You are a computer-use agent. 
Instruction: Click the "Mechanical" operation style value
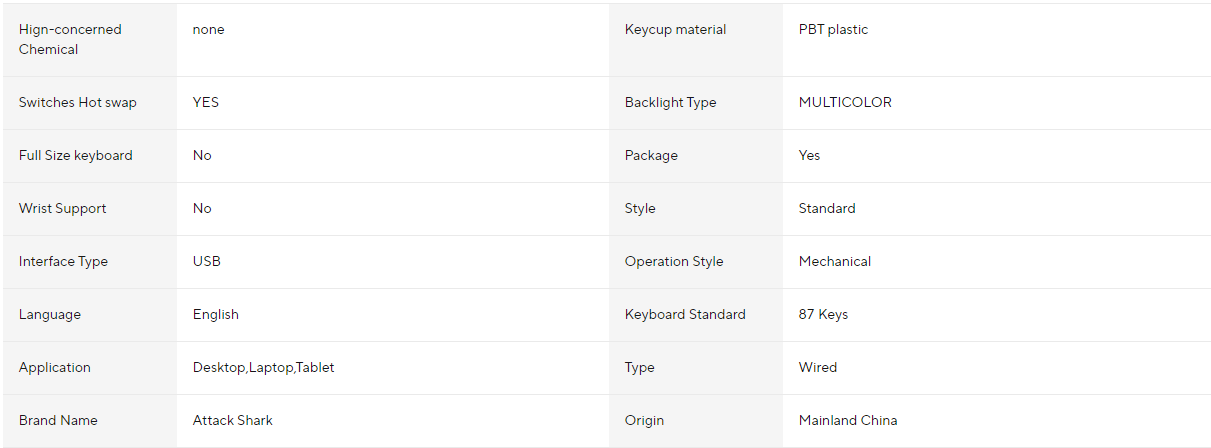tap(835, 262)
